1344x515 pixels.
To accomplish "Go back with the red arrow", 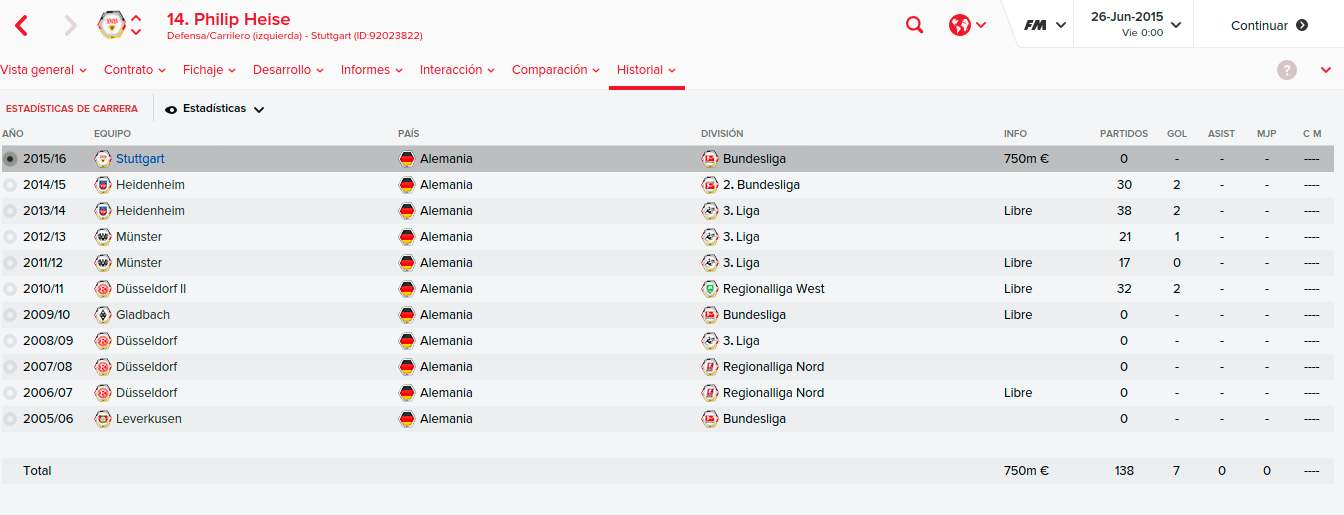I will coord(21,25).
